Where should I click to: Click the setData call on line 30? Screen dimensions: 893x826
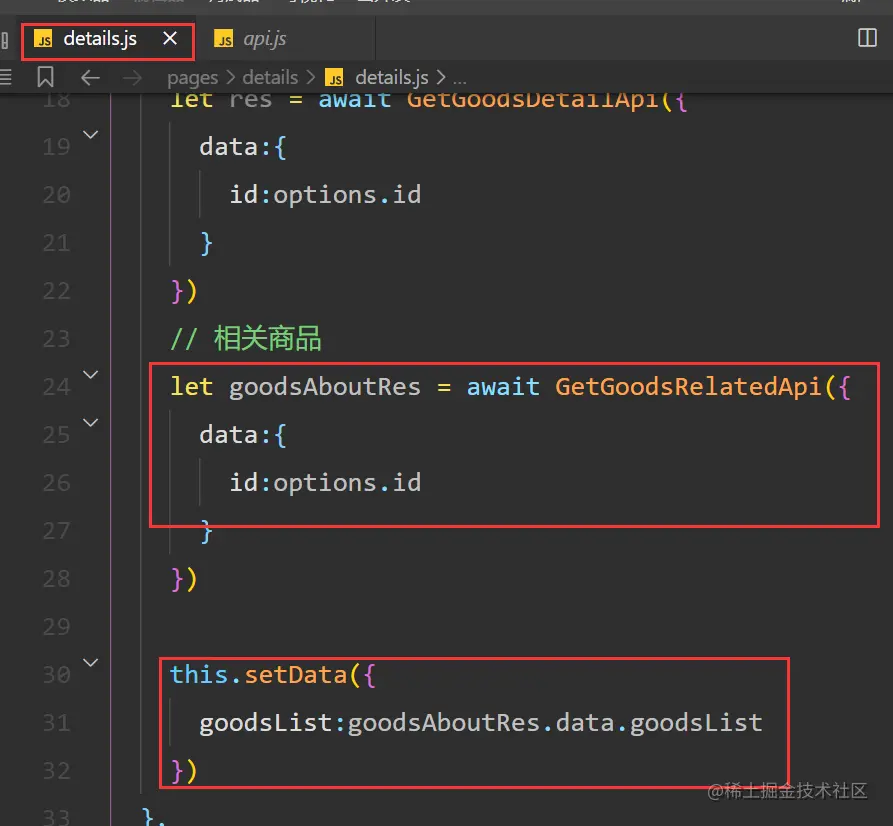click(296, 675)
